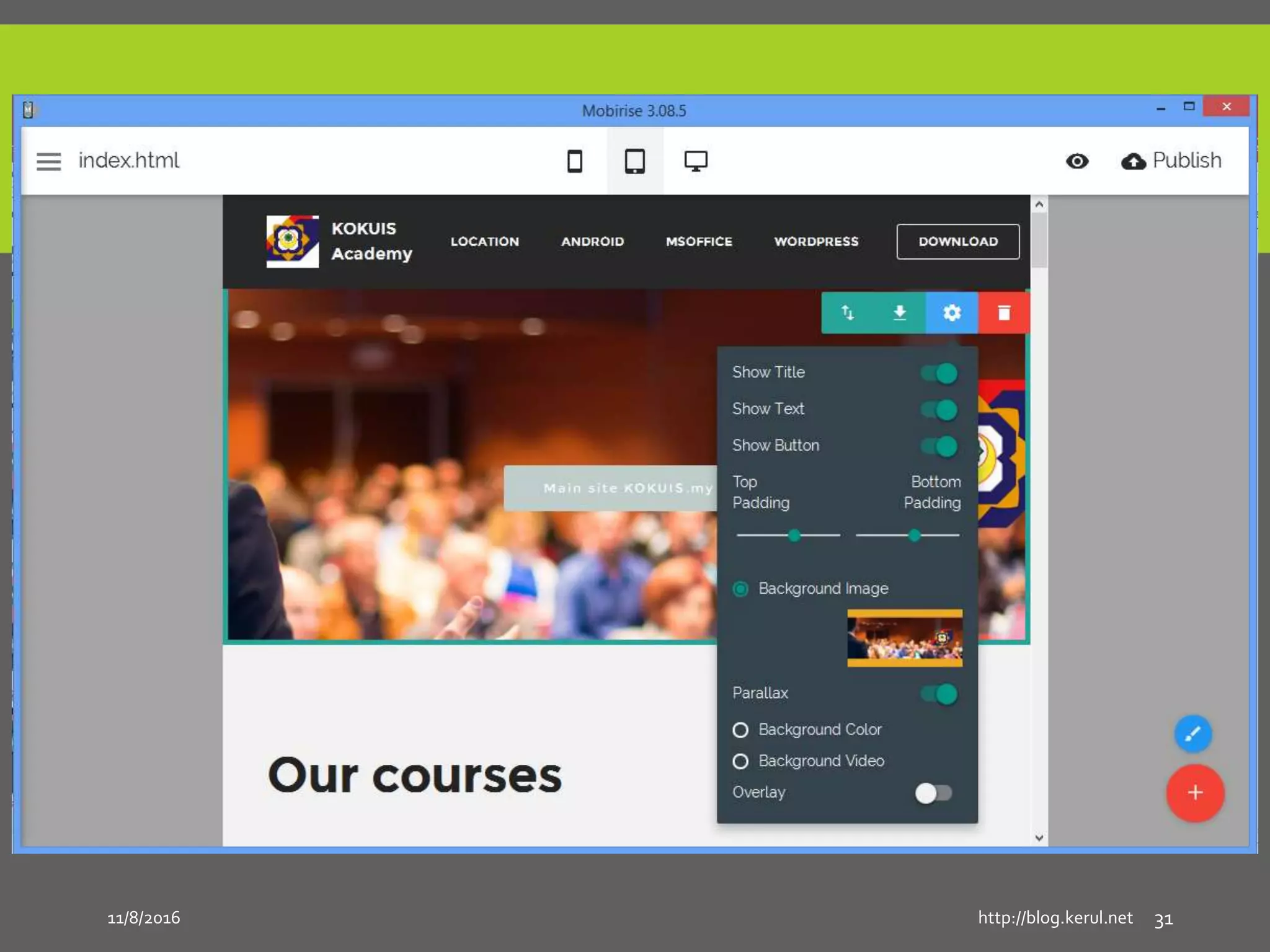Click the block download/save icon
The height and width of the screenshot is (952, 1270).
[x=899, y=312]
